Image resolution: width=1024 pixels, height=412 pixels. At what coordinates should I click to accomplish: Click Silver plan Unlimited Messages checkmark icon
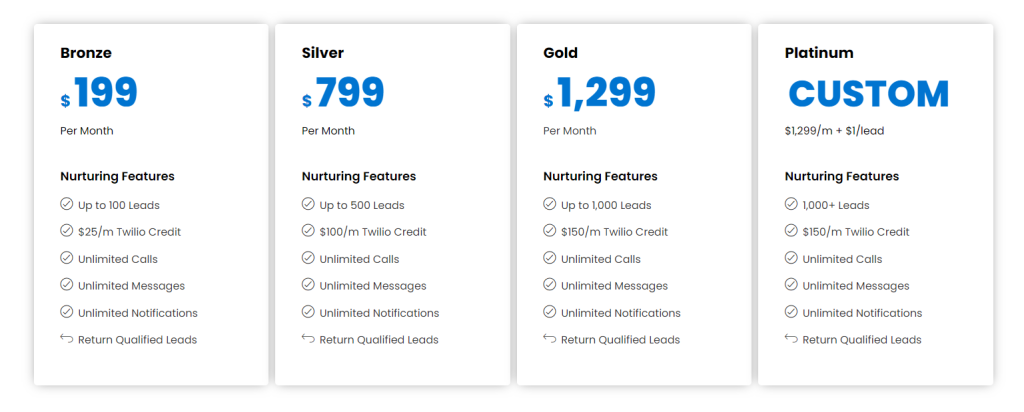pyautogui.click(x=308, y=285)
